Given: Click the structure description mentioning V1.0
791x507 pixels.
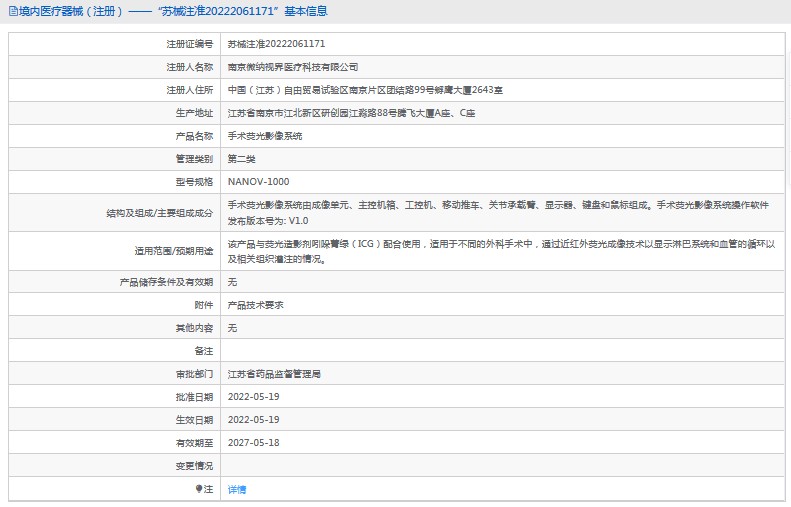Looking at the screenshot, I should pos(498,213).
